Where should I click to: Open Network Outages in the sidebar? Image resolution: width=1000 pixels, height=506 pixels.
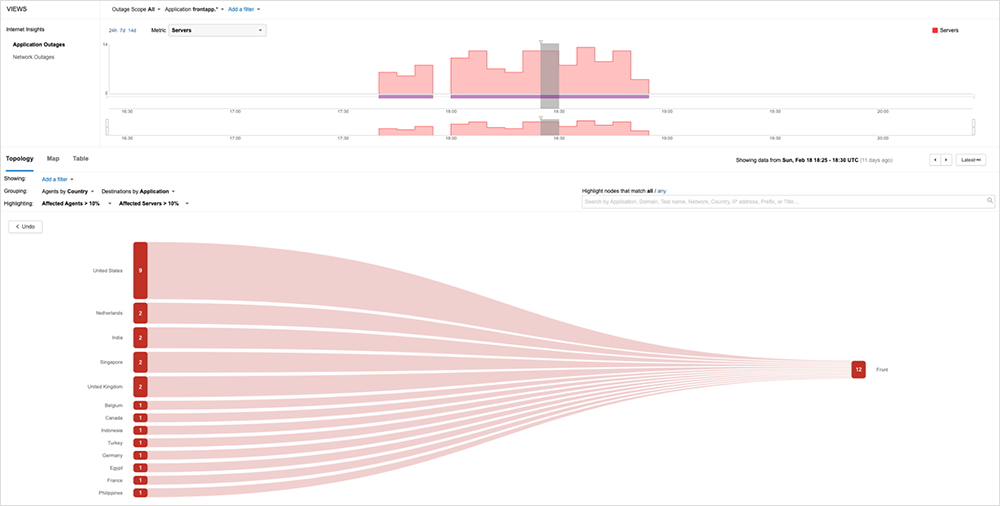(x=33, y=57)
